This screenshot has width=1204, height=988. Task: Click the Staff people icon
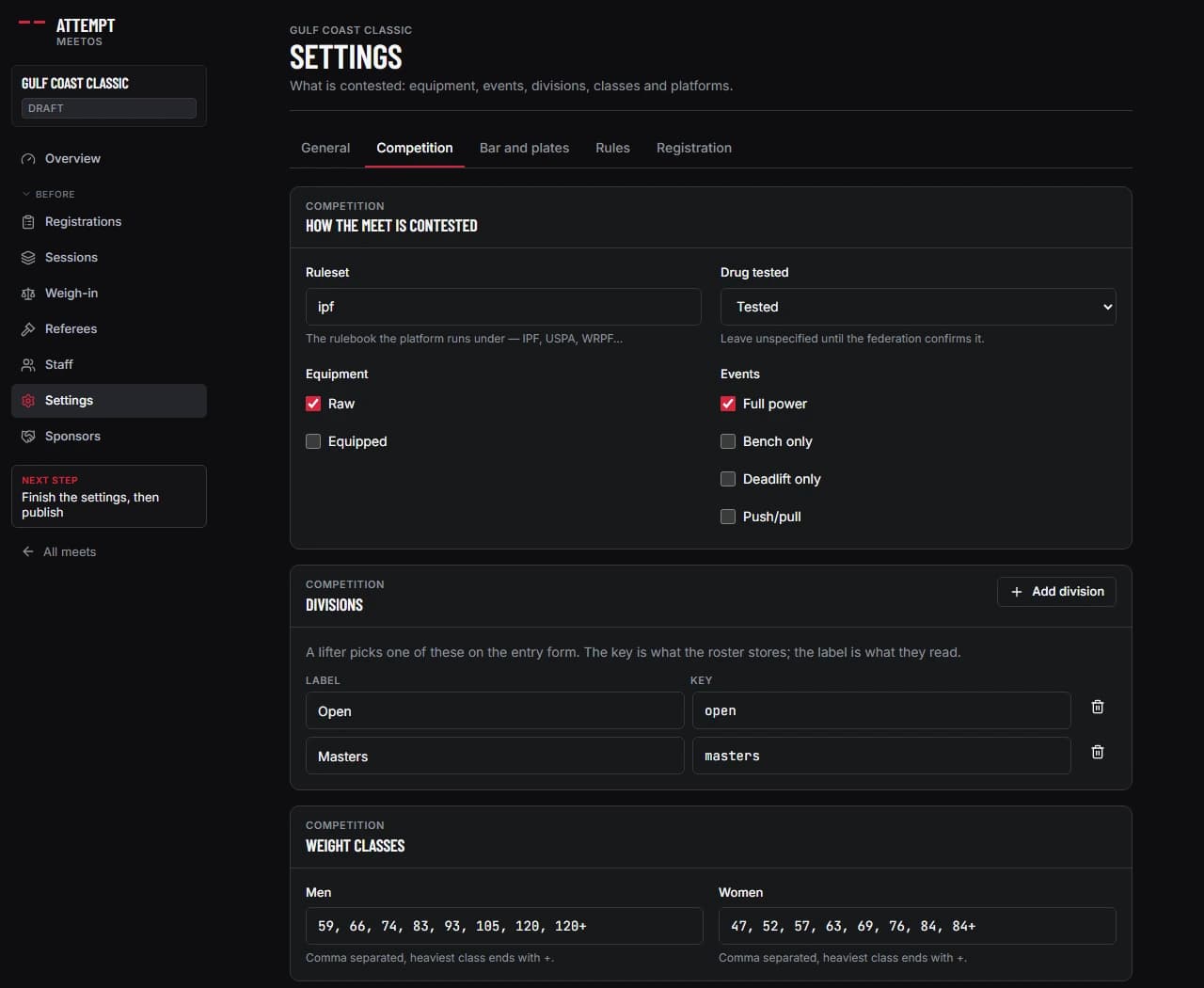point(28,365)
